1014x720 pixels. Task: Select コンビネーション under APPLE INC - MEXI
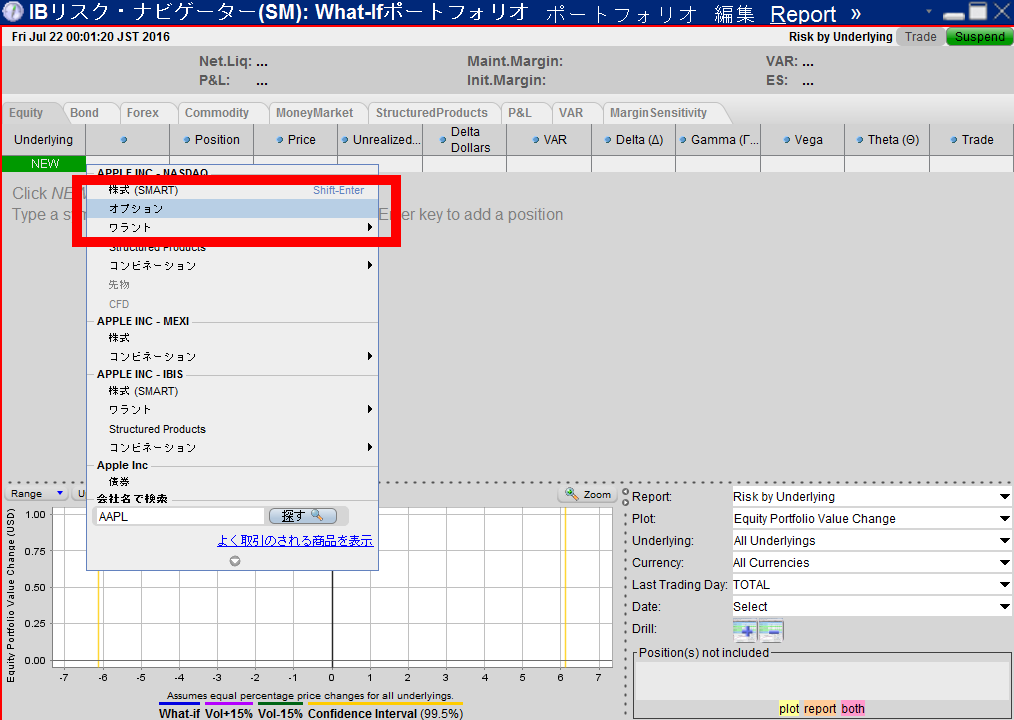point(232,356)
